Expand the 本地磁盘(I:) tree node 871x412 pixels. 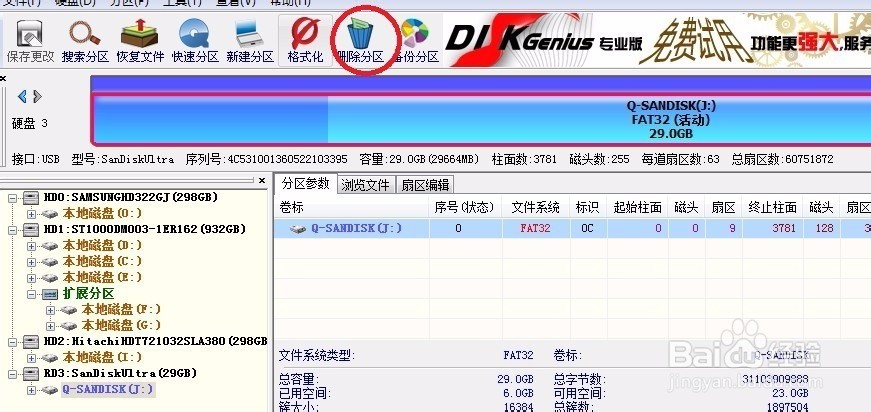(31, 358)
